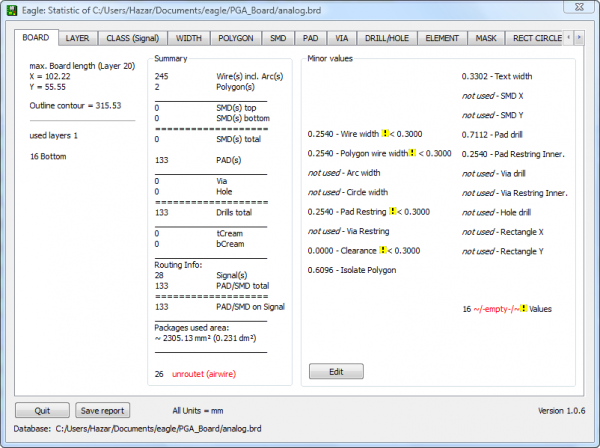Go to the POLYGON tab

pyautogui.click(x=236, y=38)
